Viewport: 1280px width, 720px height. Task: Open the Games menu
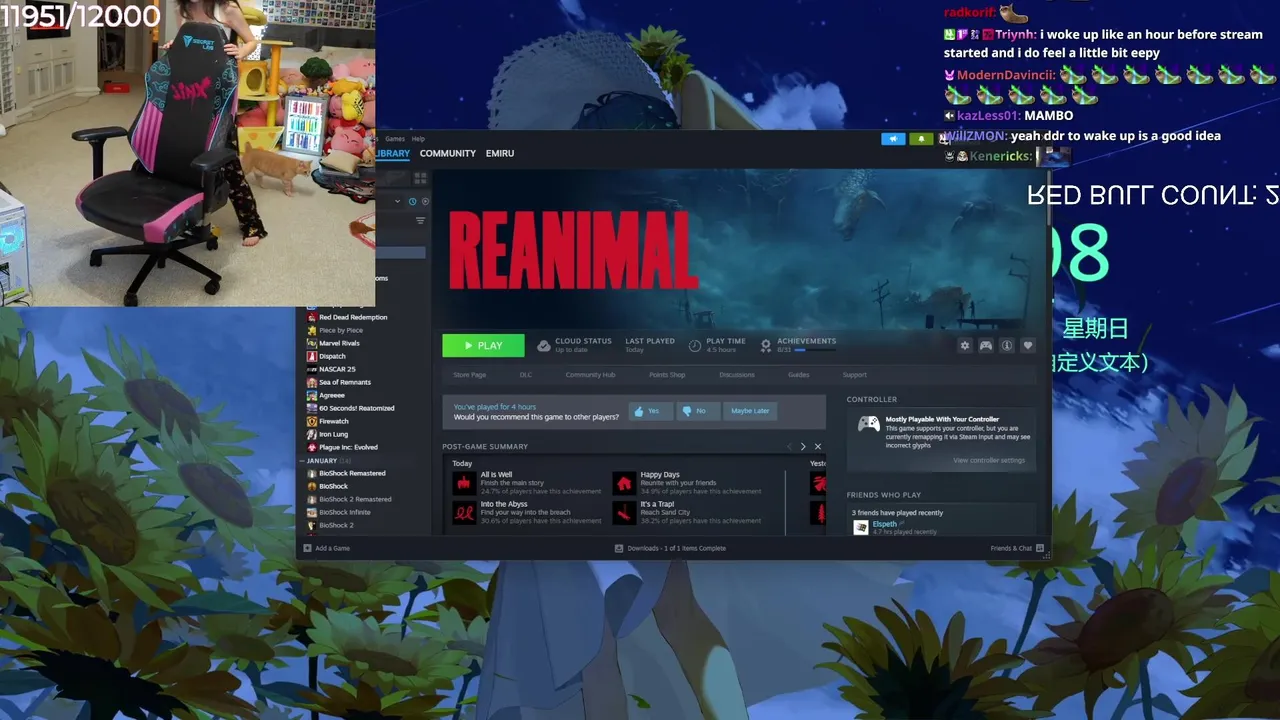395,139
